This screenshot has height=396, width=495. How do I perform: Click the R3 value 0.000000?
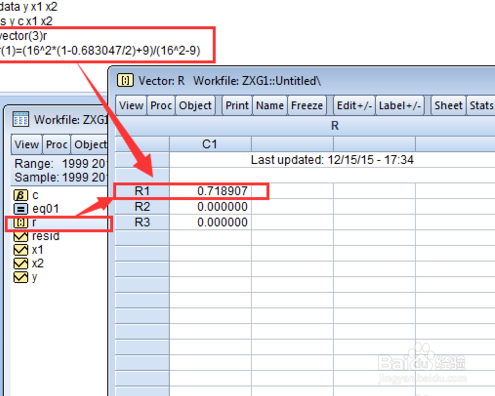[x=222, y=222]
